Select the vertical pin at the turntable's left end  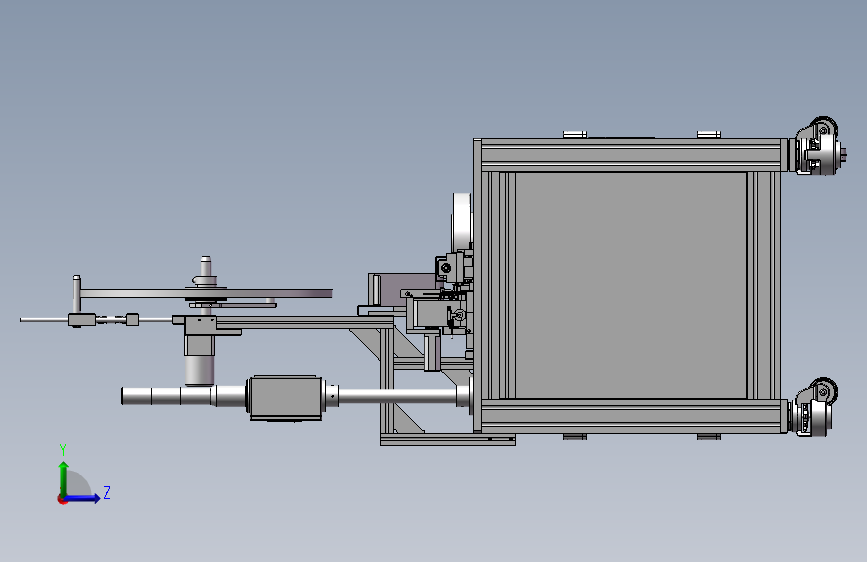pyautogui.click(x=77, y=293)
